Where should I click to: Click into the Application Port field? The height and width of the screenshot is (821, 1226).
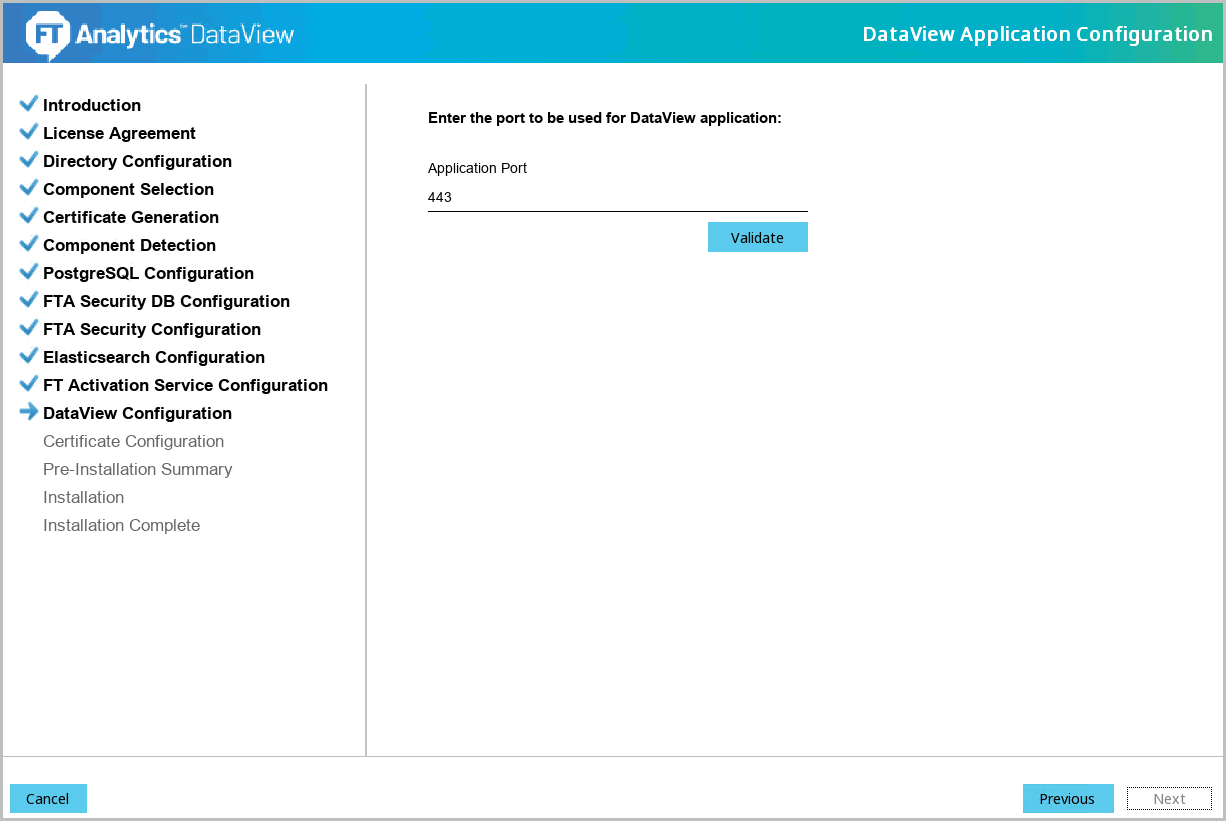click(x=617, y=198)
